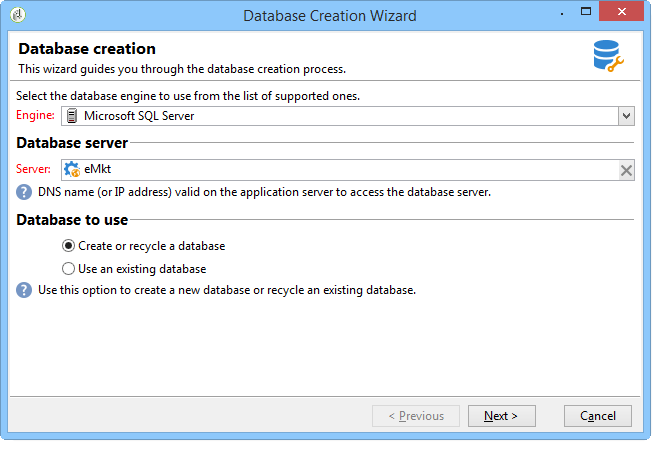Open the Engine dropdown arrow

tap(626, 116)
